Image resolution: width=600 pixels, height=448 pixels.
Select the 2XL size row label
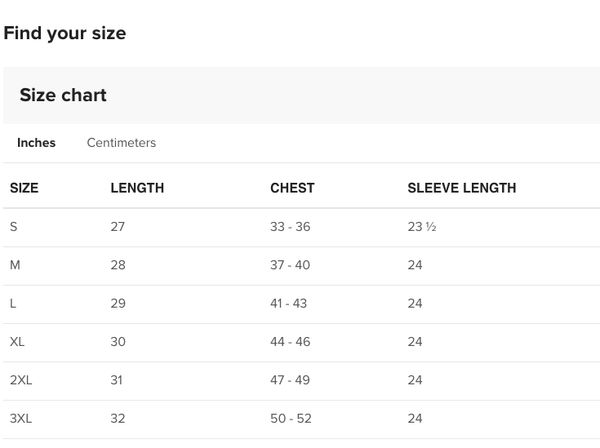click(21, 380)
